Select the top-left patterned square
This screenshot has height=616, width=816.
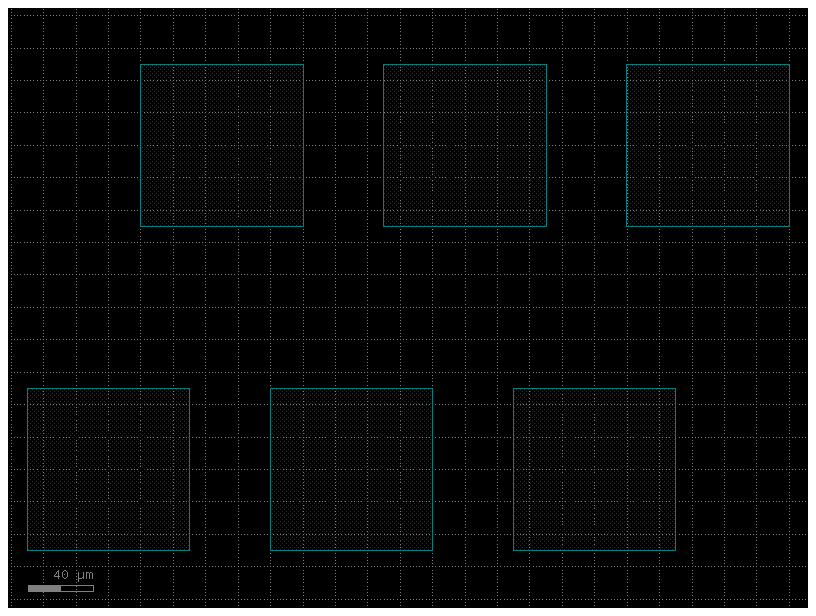(x=222, y=145)
